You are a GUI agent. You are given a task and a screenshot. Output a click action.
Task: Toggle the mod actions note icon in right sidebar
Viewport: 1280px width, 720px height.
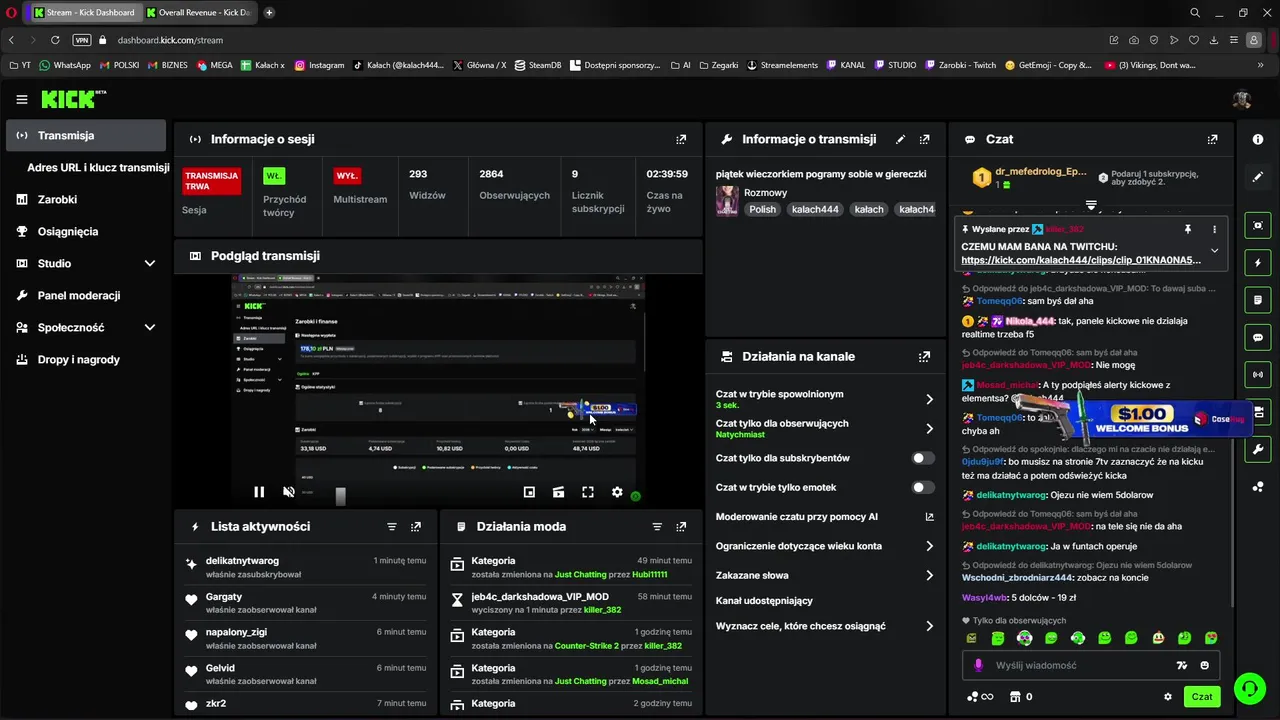tap(1258, 300)
